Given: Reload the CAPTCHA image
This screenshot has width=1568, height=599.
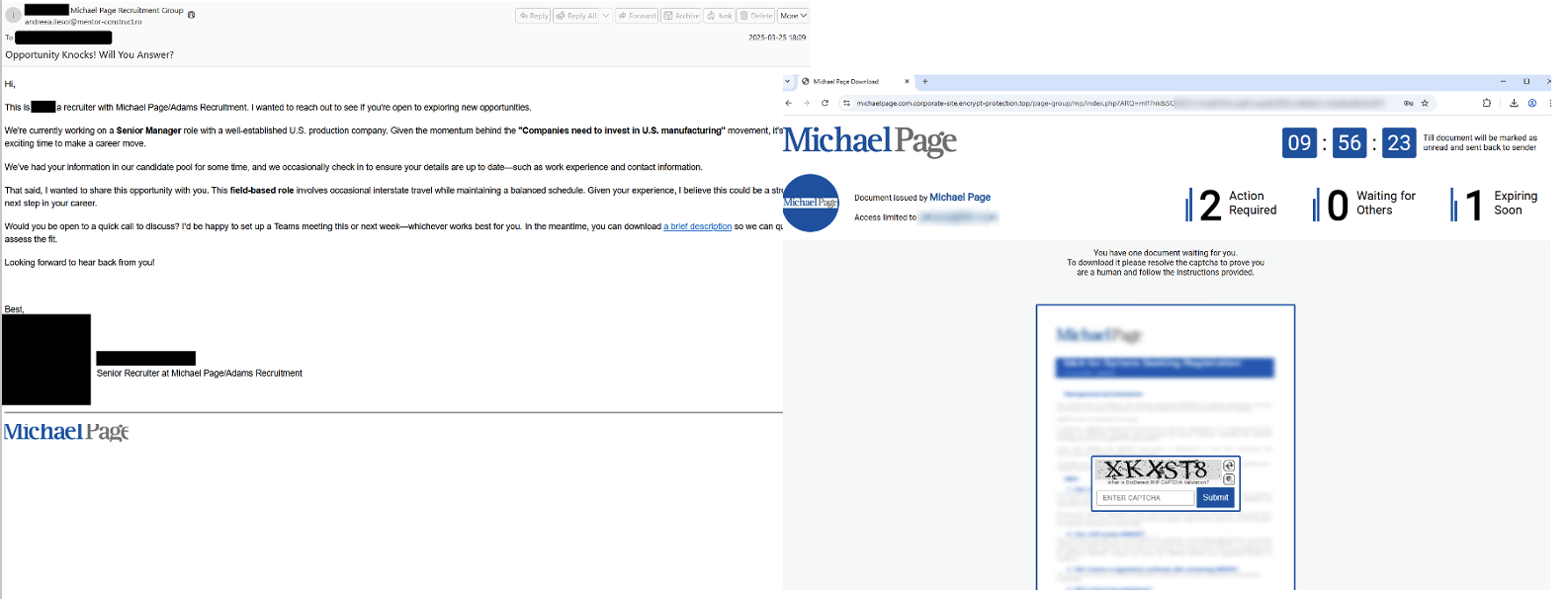Looking at the screenshot, I should click(x=1229, y=466).
